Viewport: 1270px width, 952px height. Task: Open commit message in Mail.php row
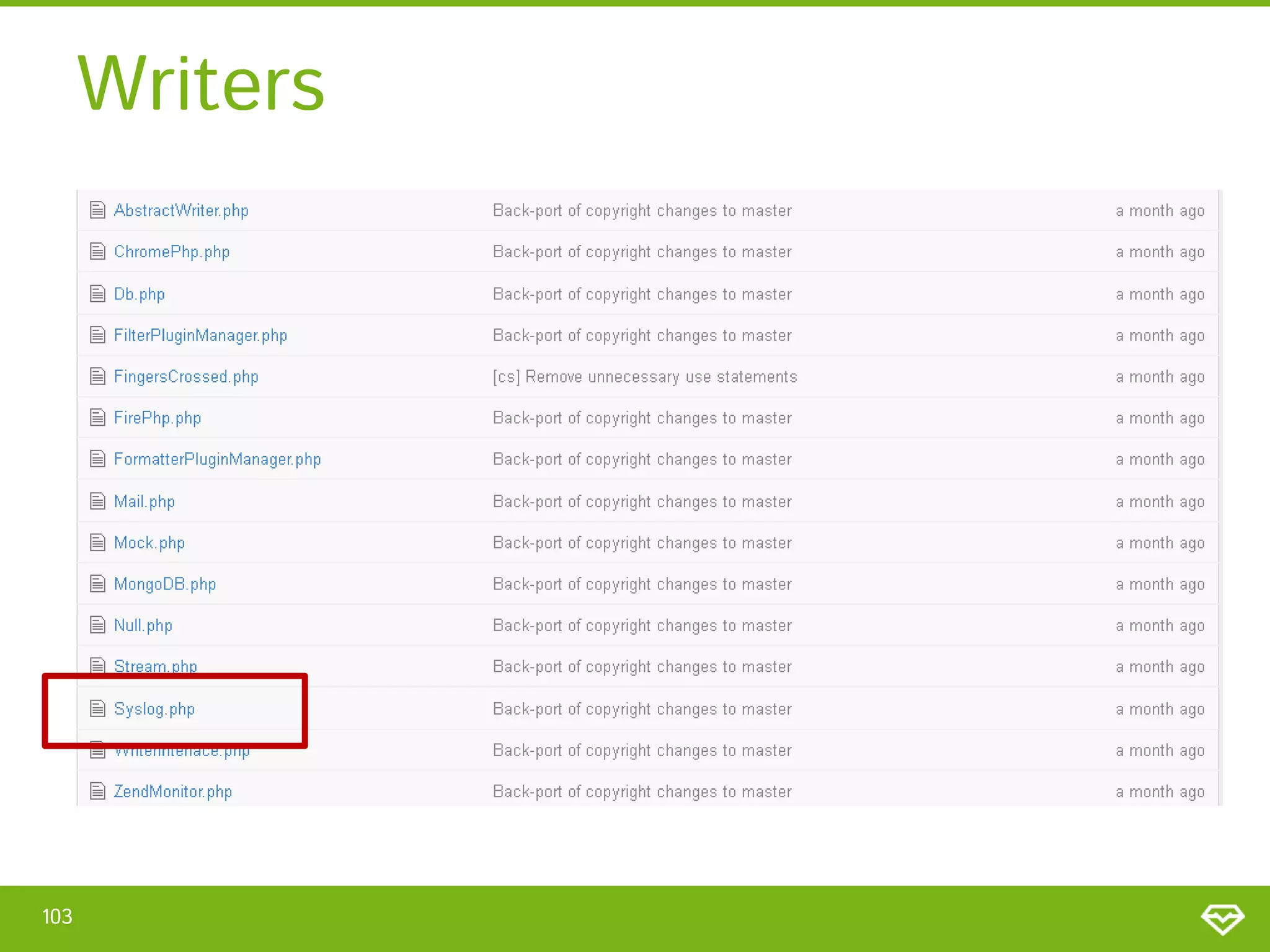[642, 501]
